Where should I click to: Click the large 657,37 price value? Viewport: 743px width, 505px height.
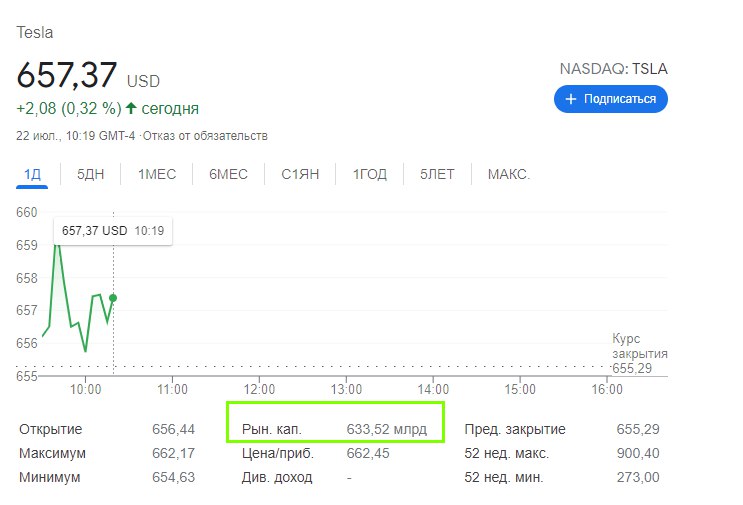pyautogui.click(x=67, y=75)
